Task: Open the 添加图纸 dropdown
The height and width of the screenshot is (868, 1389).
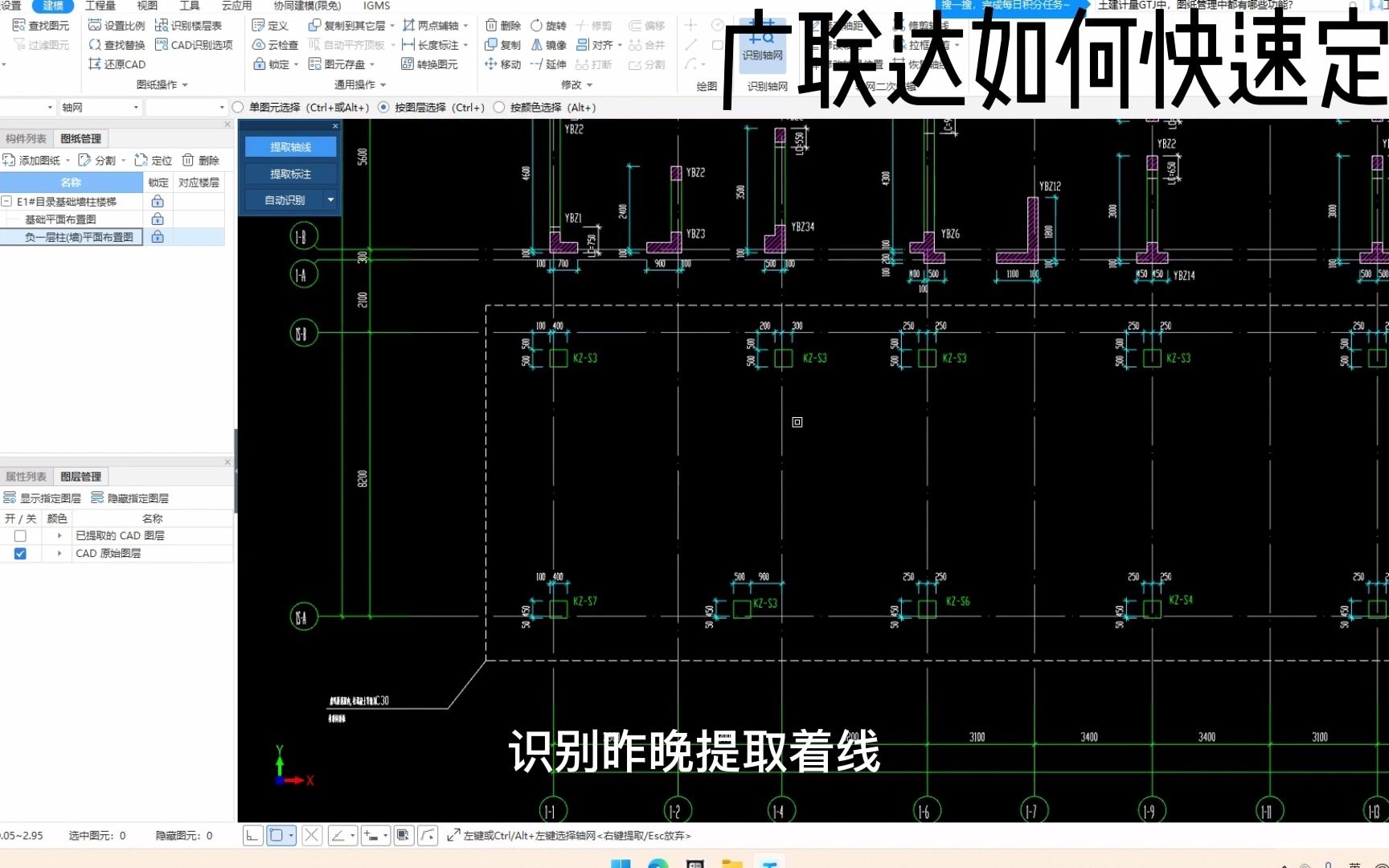Action: pyautogui.click(x=68, y=160)
